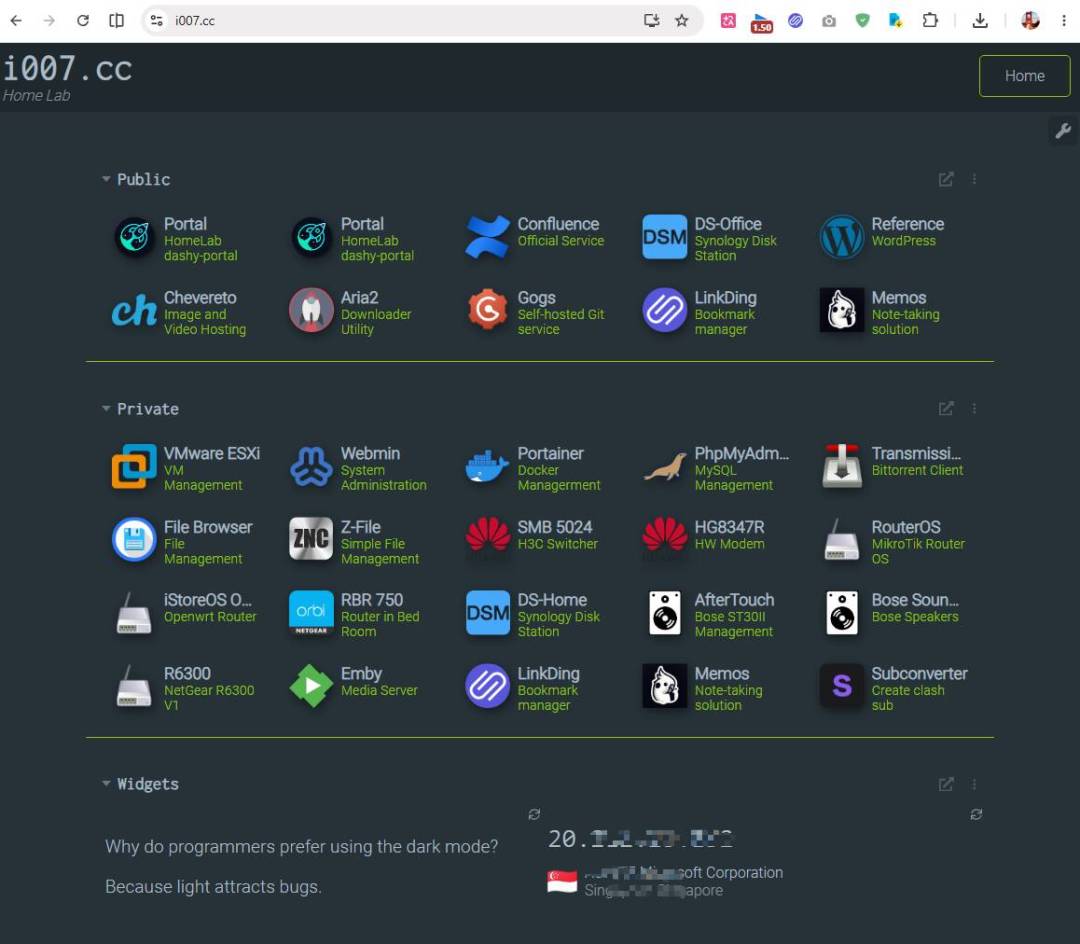This screenshot has width=1080, height=944.
Task: Click the Webmin icon
Action: (311, 466)
